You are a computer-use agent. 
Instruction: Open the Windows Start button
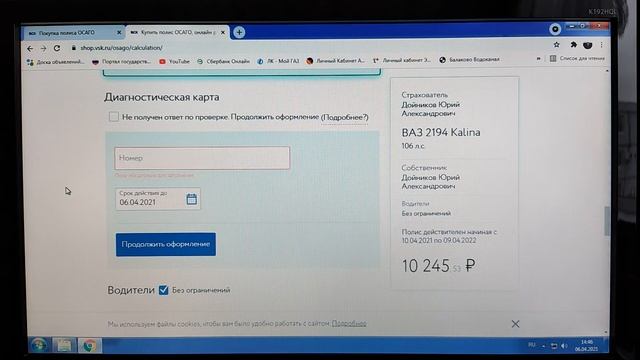point(39,345)
